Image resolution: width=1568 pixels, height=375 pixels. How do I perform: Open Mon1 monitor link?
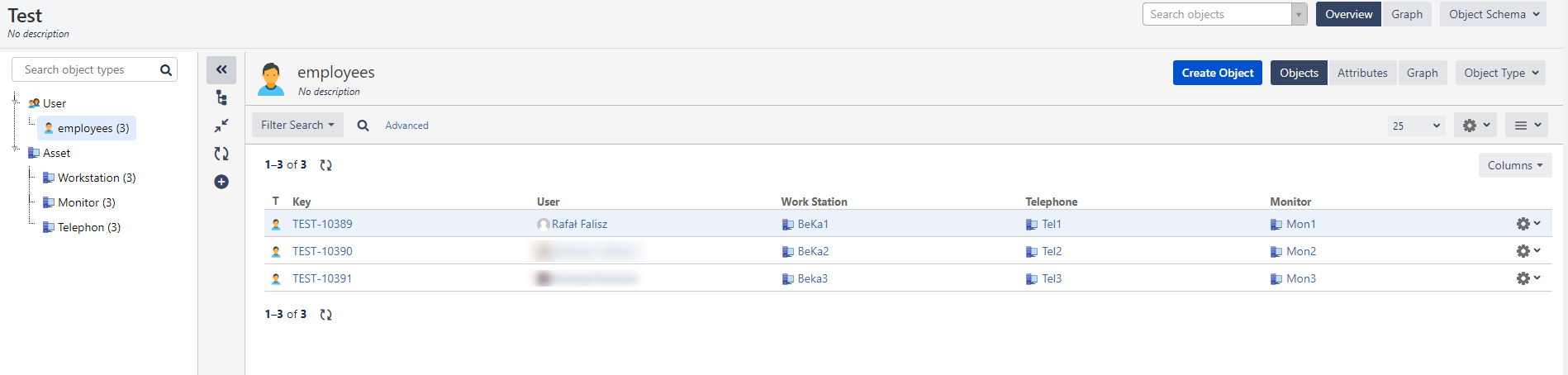1301,224
